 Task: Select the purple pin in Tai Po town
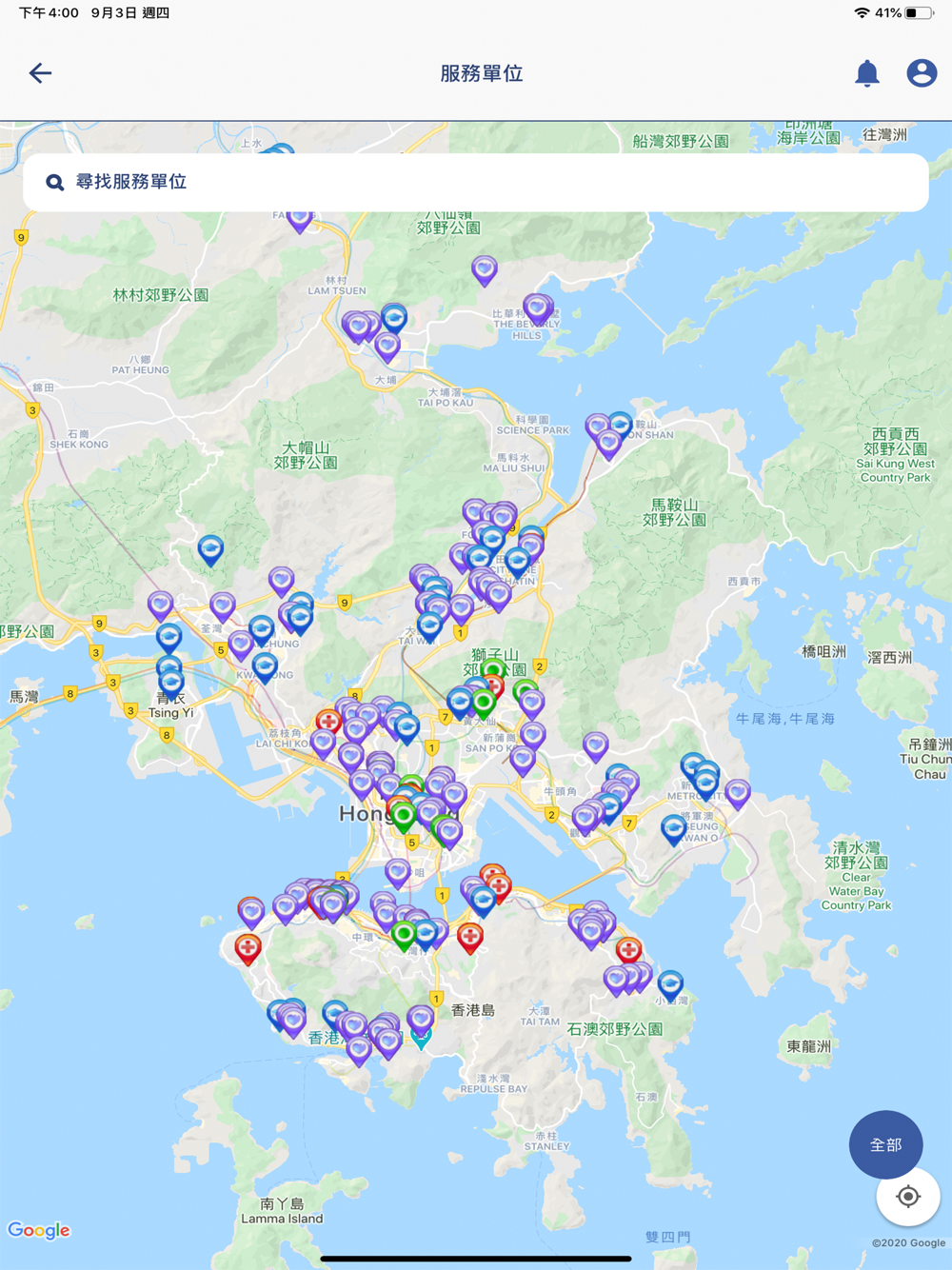387,347
